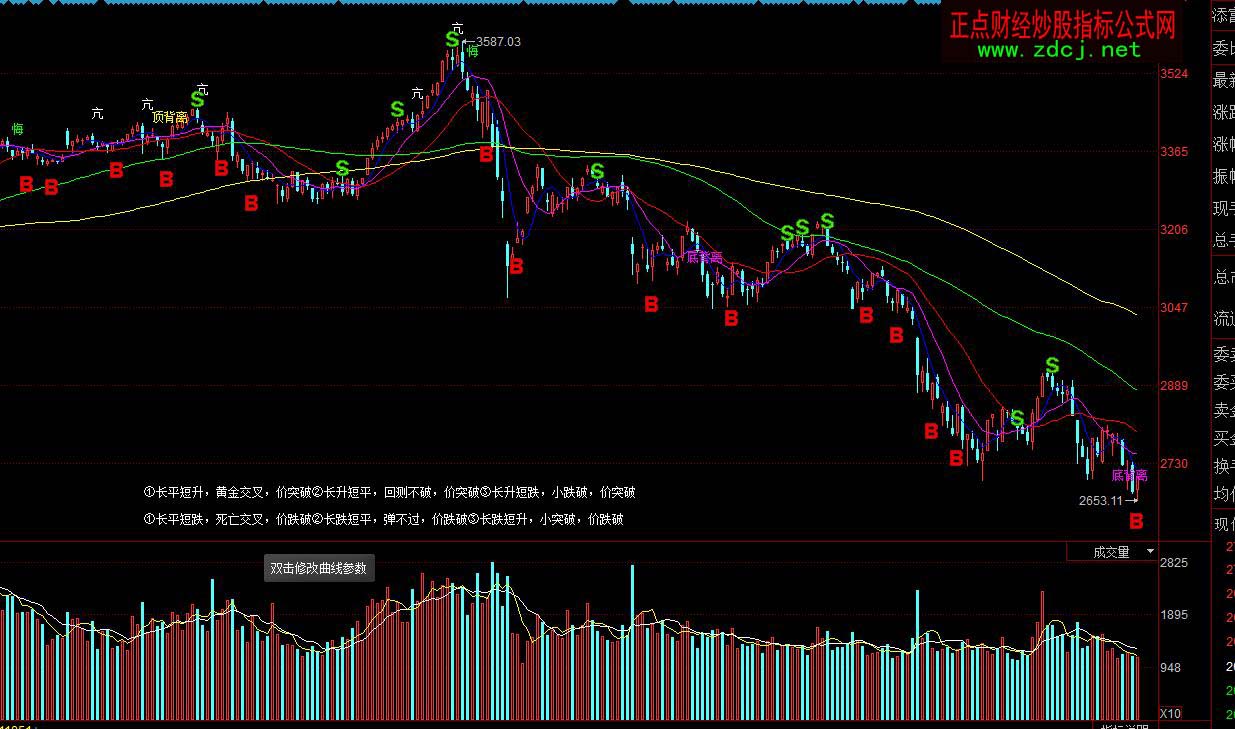Select the 3587.03 high price label
This screenshot has height=729, width=1235.
497,42
